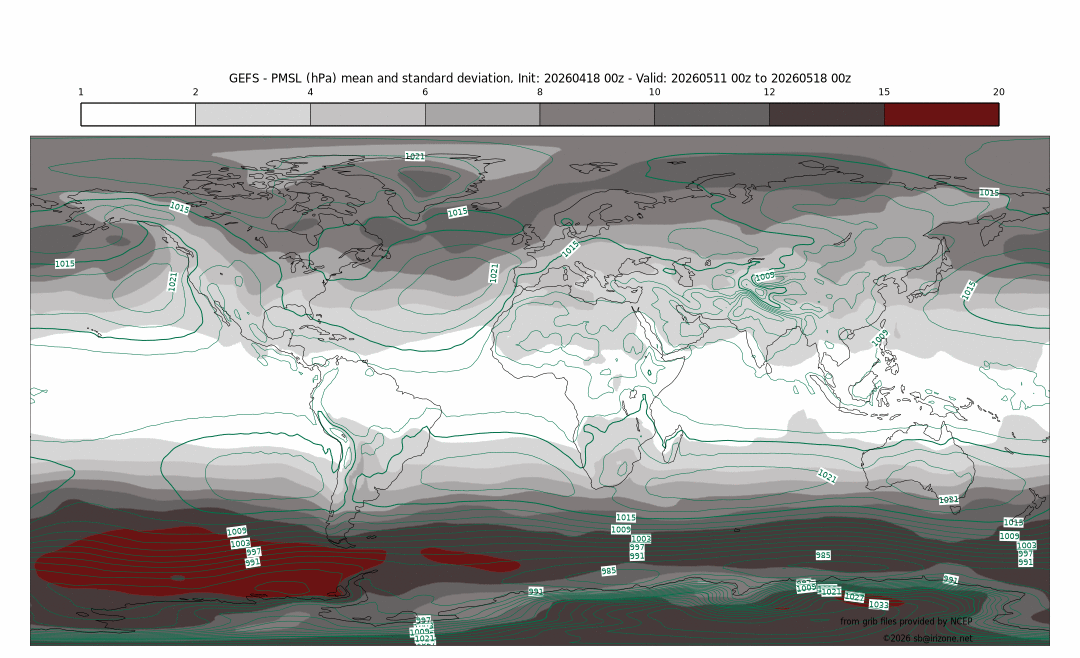Click the 'from grib files provided by NCEP' credit
Image resolution: width=1080 pixels, height=658 pixels.
pyautogui.click(x=905, y=621)
